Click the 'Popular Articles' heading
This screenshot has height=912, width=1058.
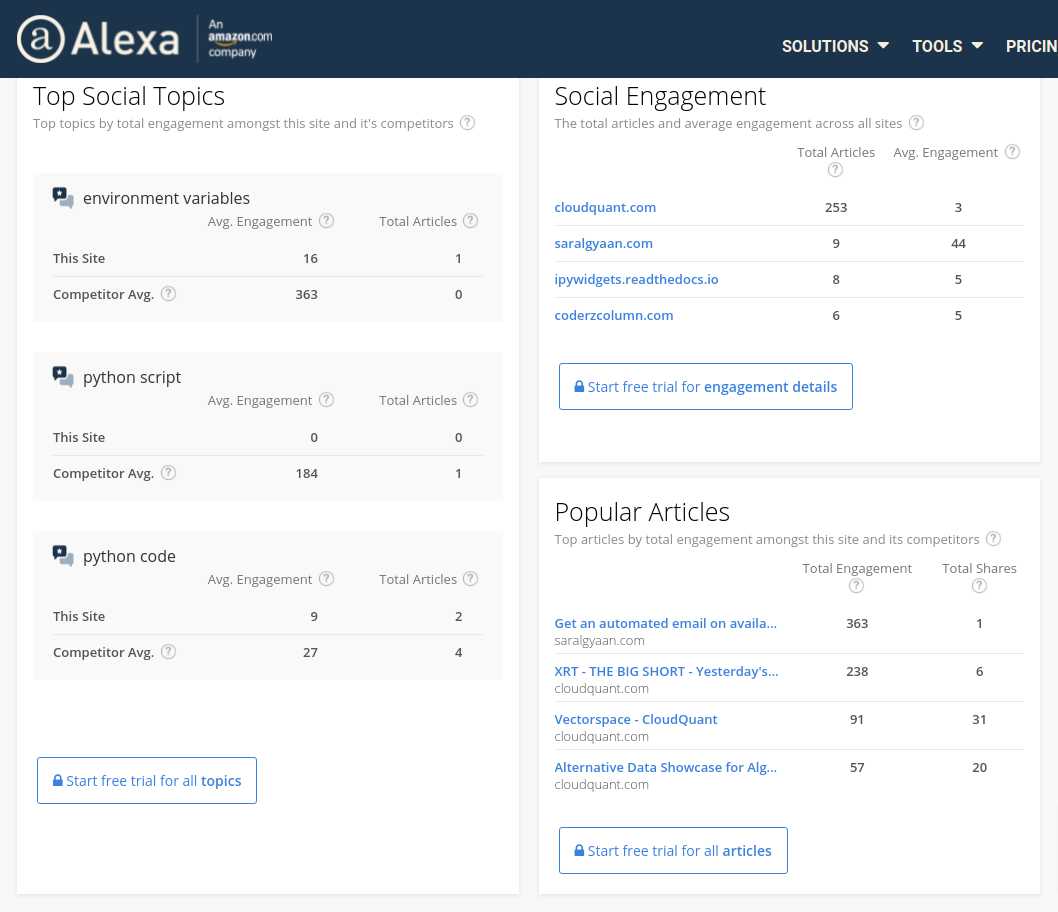pyautogui.click(x=642, y=512)
